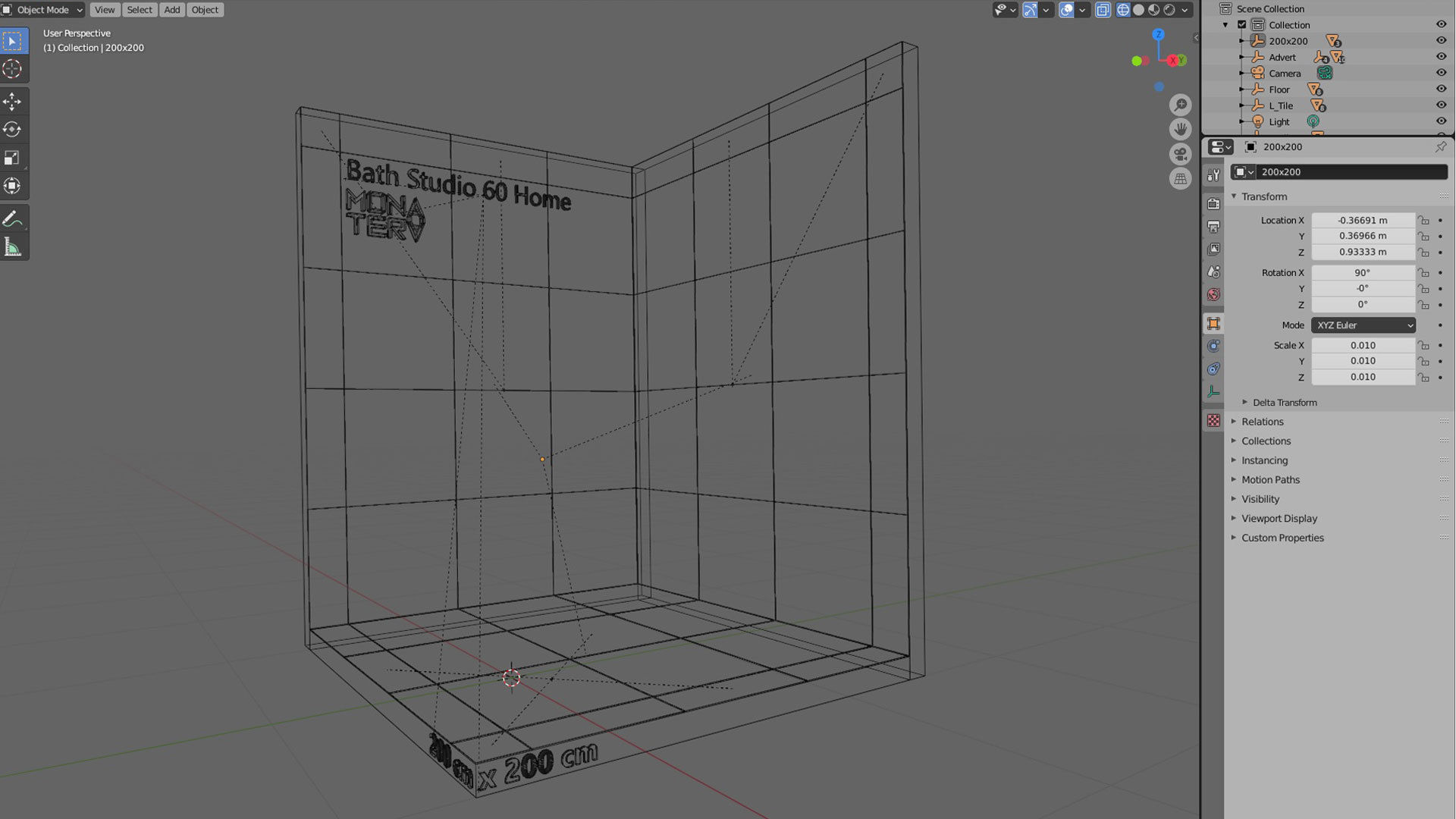1456x819 pixels.
Task: Activate the Cursor tool
Action: tap(13, 69)
